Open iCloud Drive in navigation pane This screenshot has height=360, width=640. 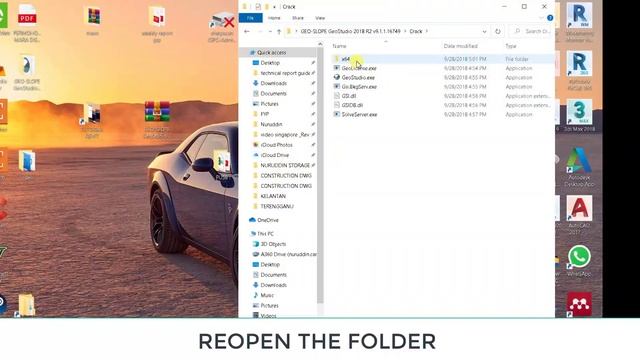coord(274,155)
